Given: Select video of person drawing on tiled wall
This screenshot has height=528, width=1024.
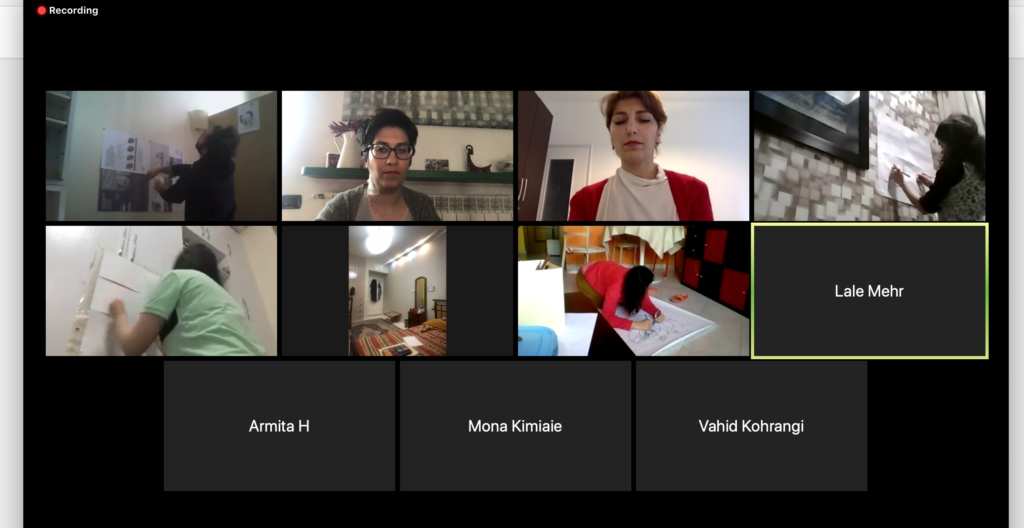Looking at the screenshot, I should 869,156.
